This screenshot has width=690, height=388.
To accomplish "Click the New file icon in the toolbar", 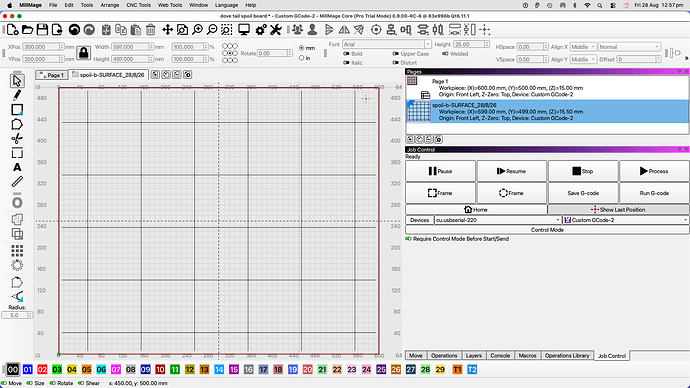I will point(12,29).
